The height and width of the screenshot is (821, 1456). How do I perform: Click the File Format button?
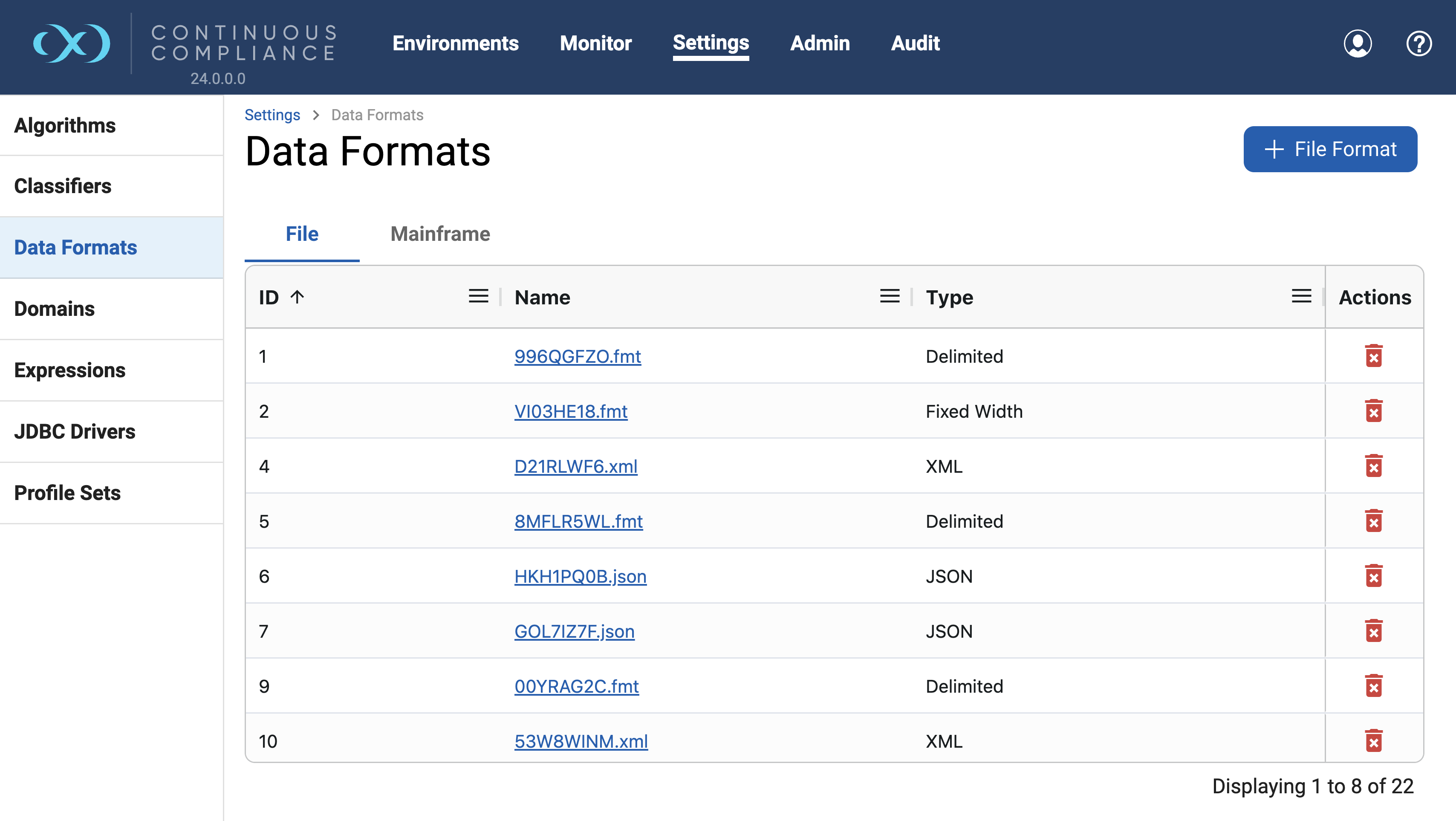(1329, 149)
